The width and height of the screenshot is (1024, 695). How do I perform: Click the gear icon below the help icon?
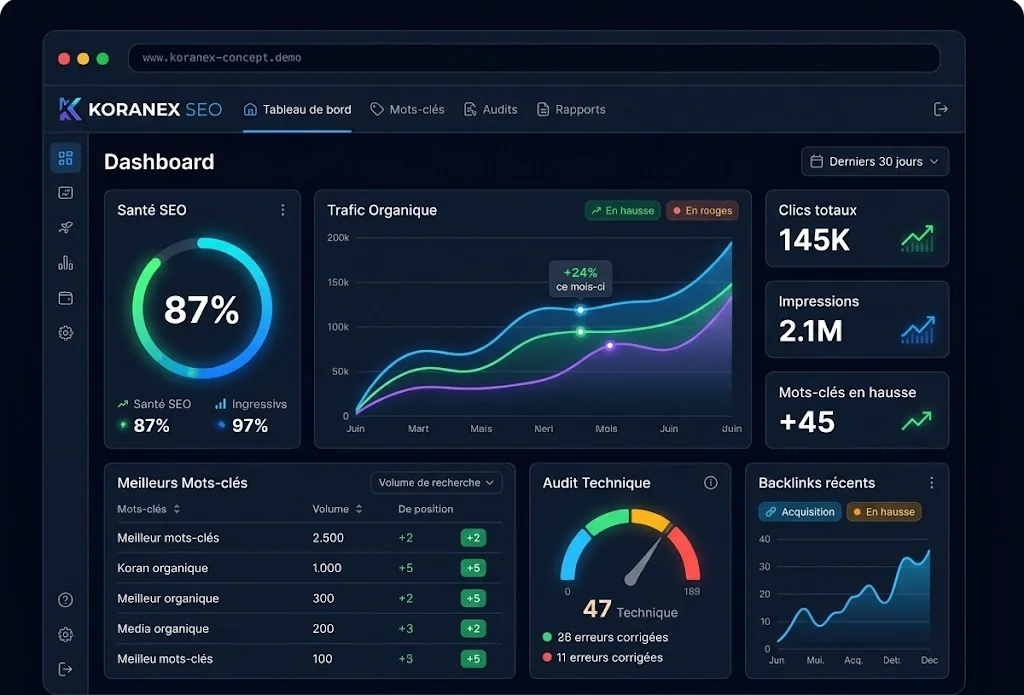pyautogui.click(x=65, y=634)
